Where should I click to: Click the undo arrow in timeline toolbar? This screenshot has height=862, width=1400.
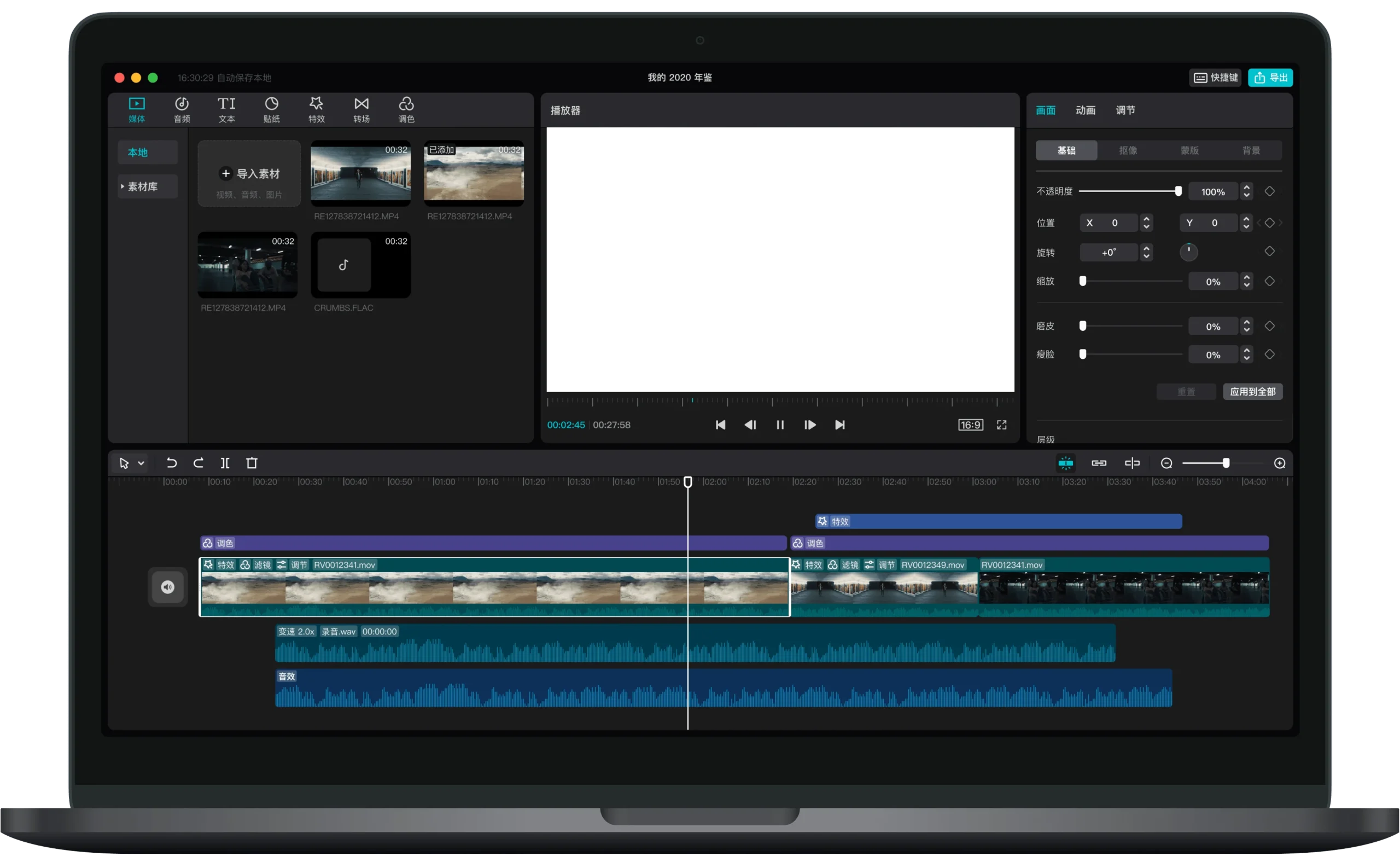click(x=172, y=463)
